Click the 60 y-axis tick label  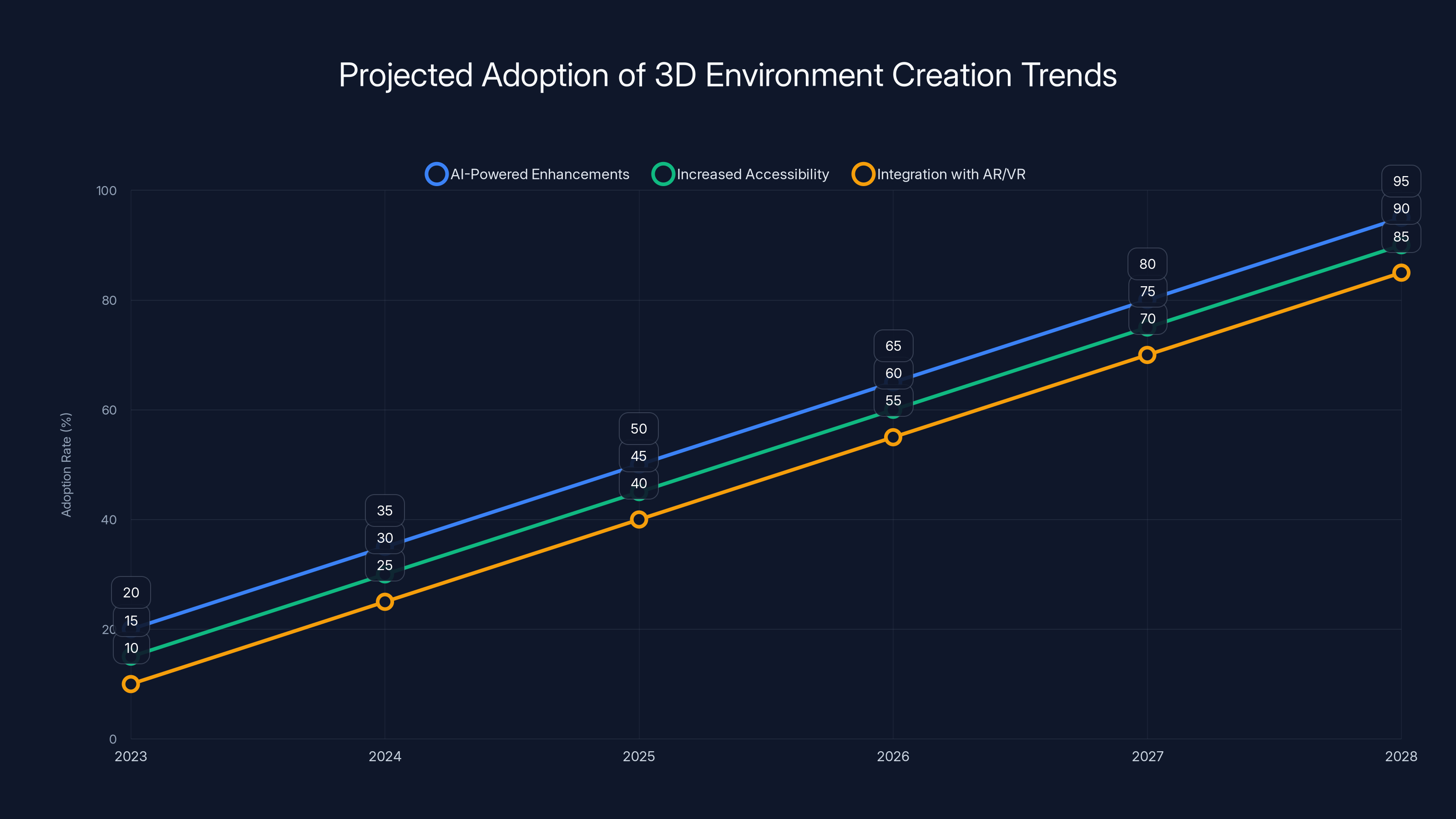click(x=109, y=410)
